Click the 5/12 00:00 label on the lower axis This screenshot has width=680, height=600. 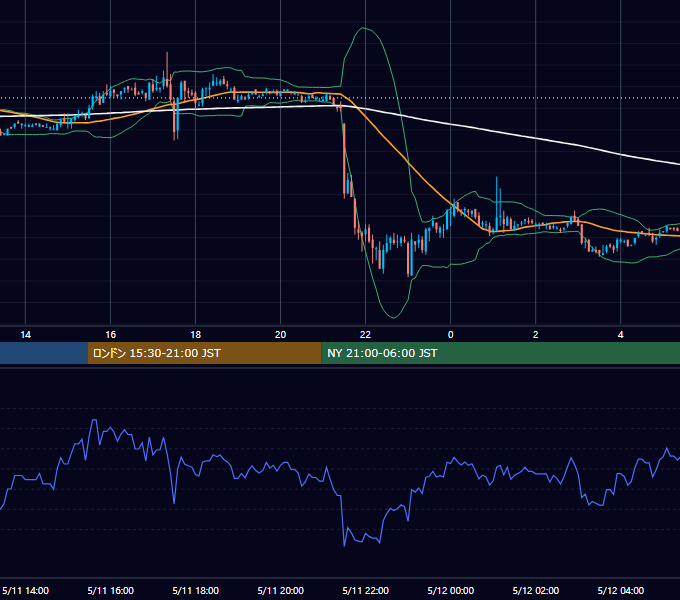pyautogui.click(x=451, y=590)
